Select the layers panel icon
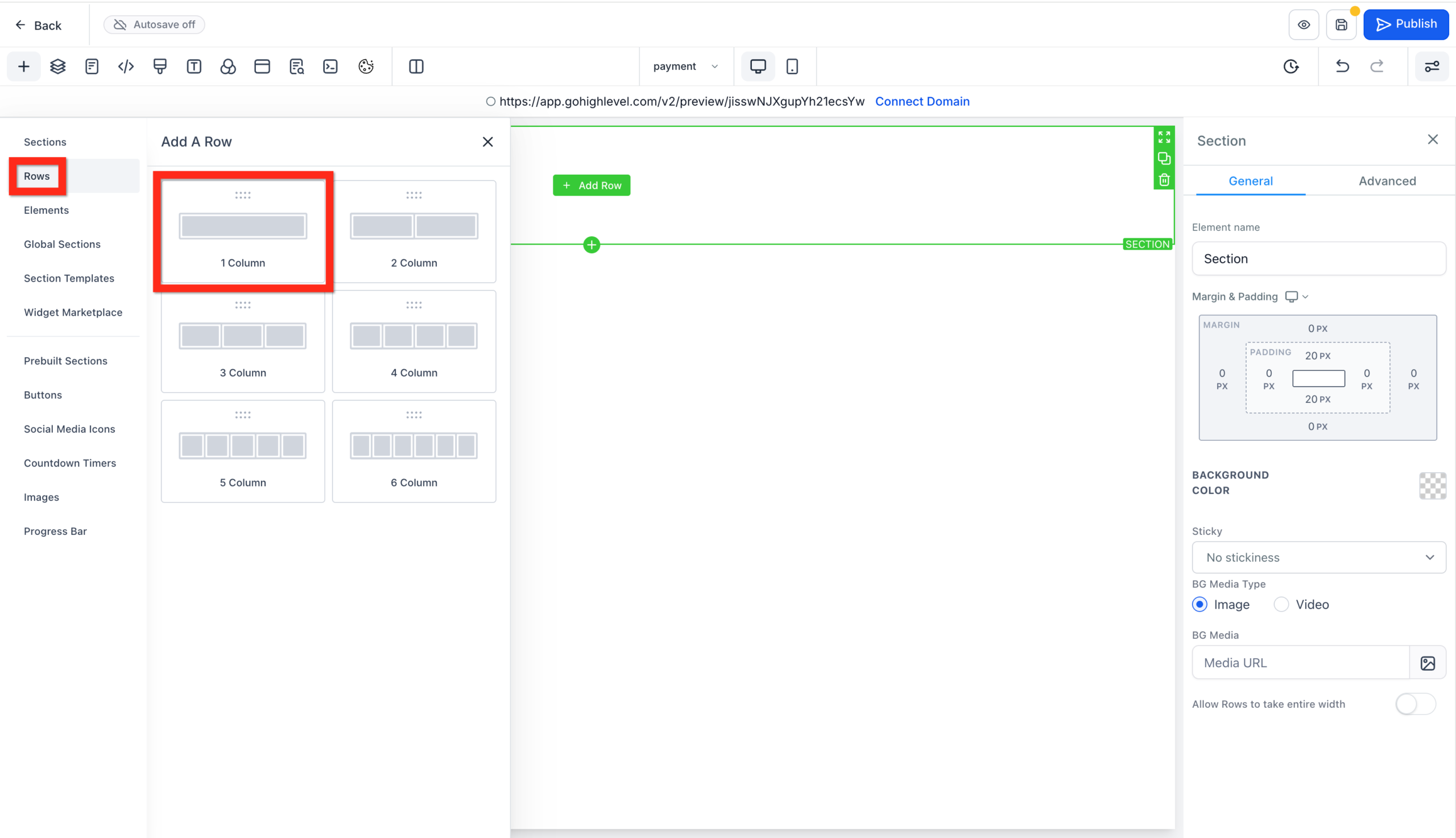 [57, 66]
